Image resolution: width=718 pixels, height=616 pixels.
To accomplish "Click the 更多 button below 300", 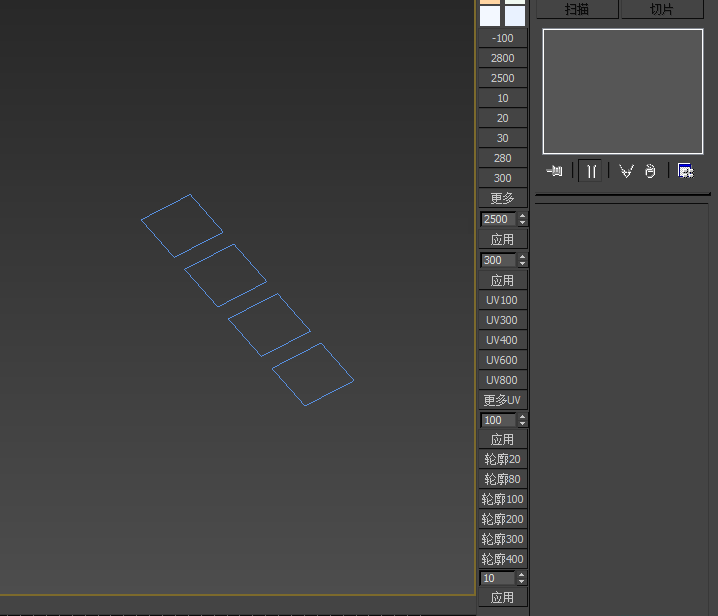I will point(502,198).
